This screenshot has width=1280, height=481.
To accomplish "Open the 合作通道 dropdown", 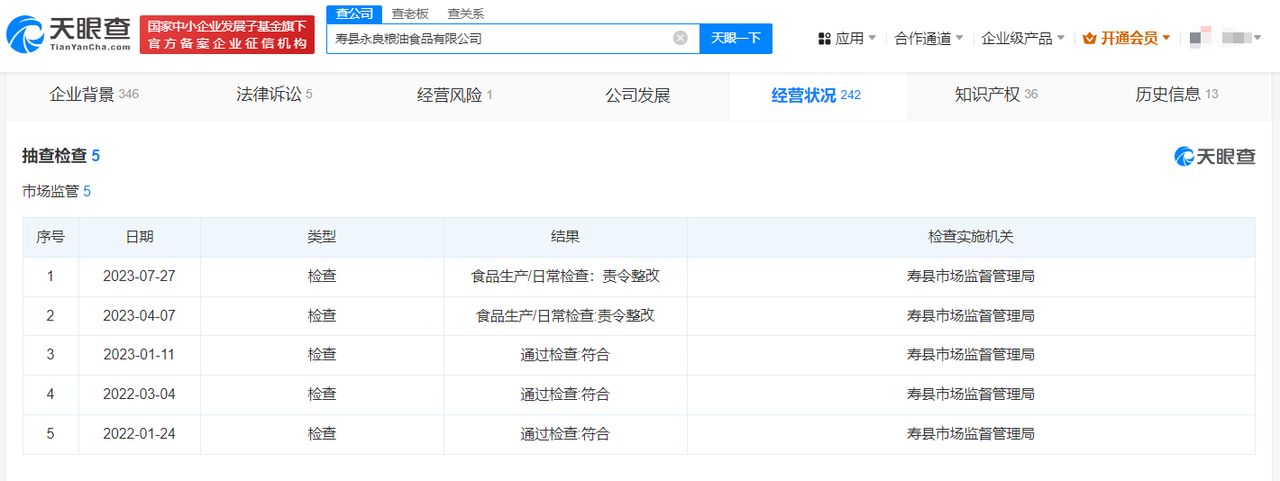I will (928, 38).
